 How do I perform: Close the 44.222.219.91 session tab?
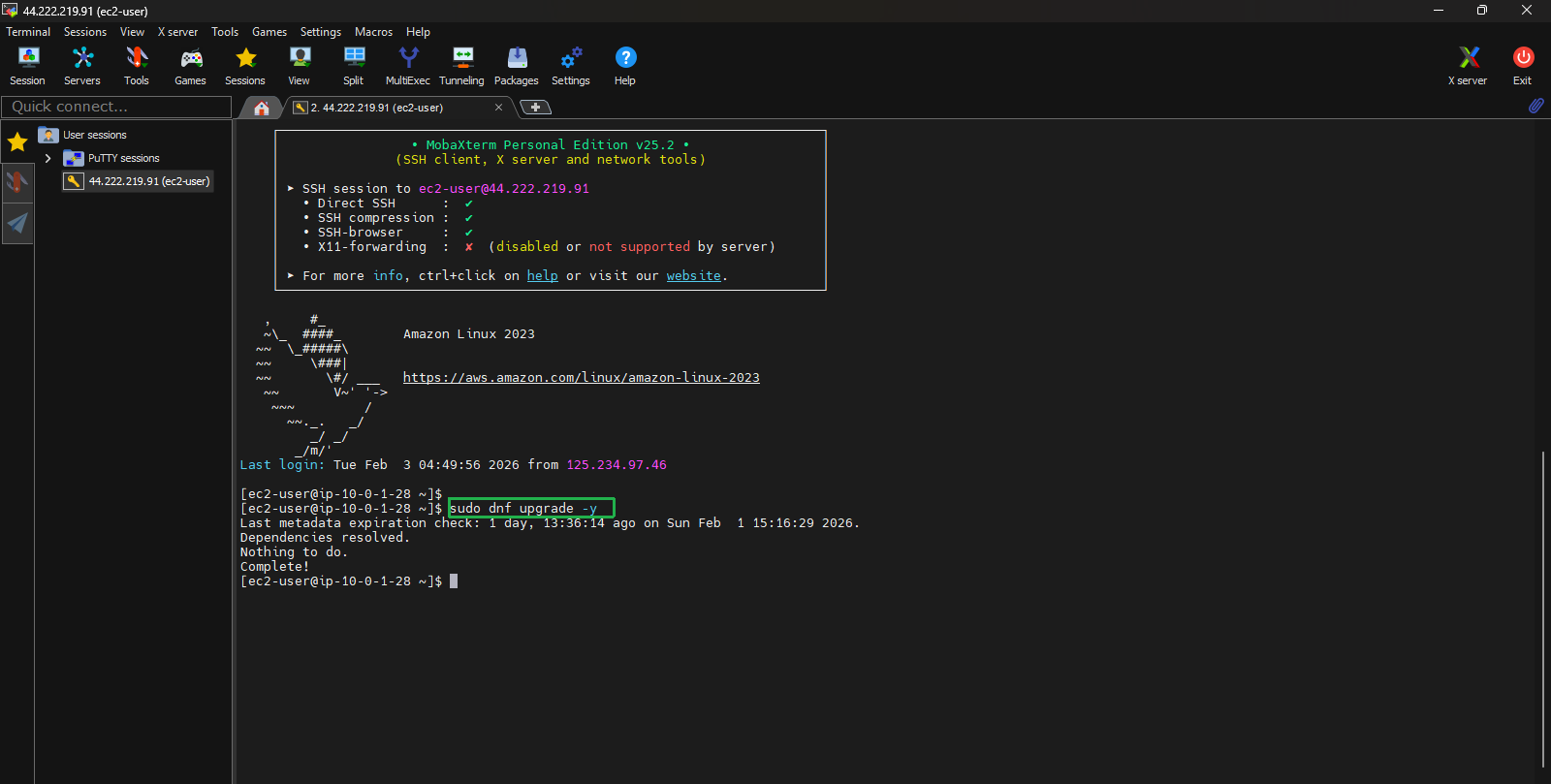[x=498, y=108]
